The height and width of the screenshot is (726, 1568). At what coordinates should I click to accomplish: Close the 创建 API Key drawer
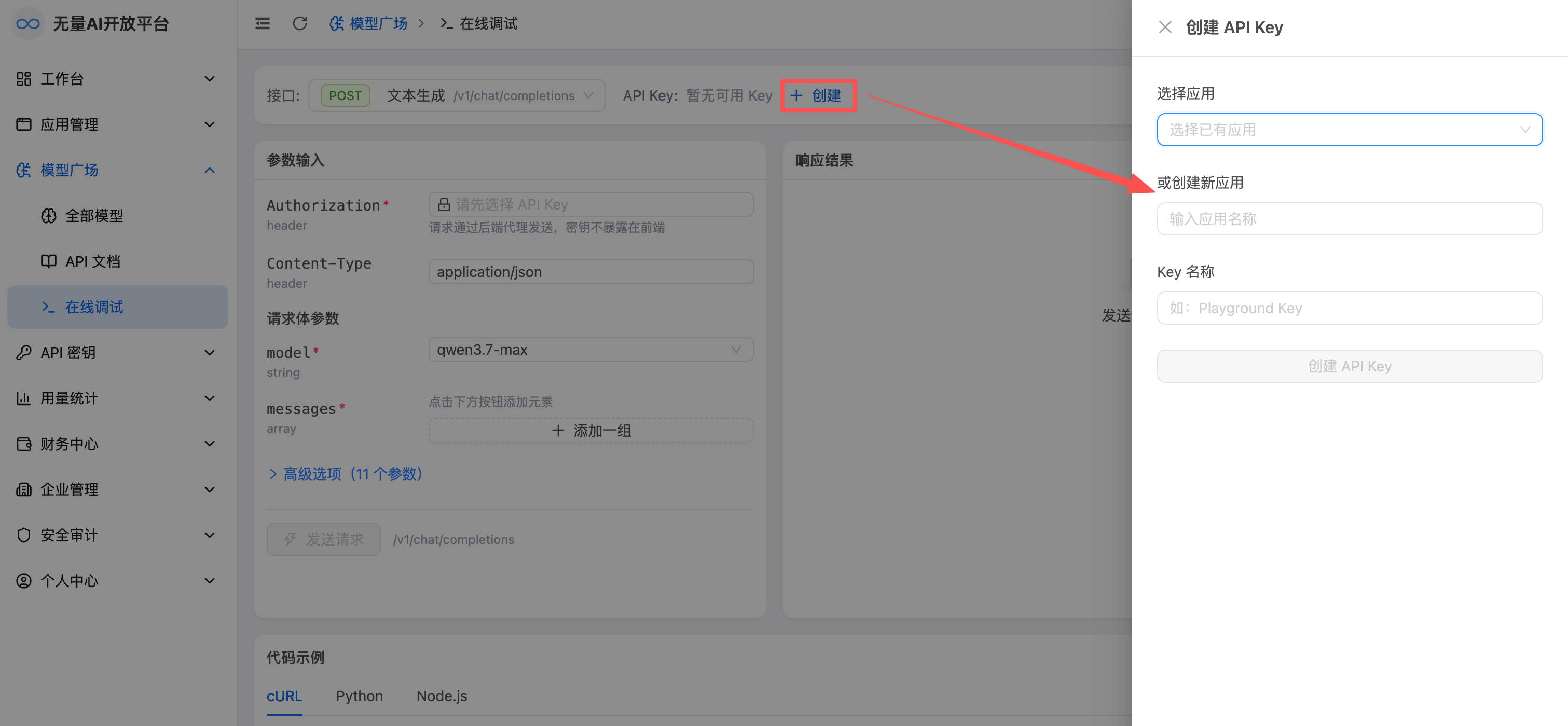pyautogui.click(x=1165, y=27)
